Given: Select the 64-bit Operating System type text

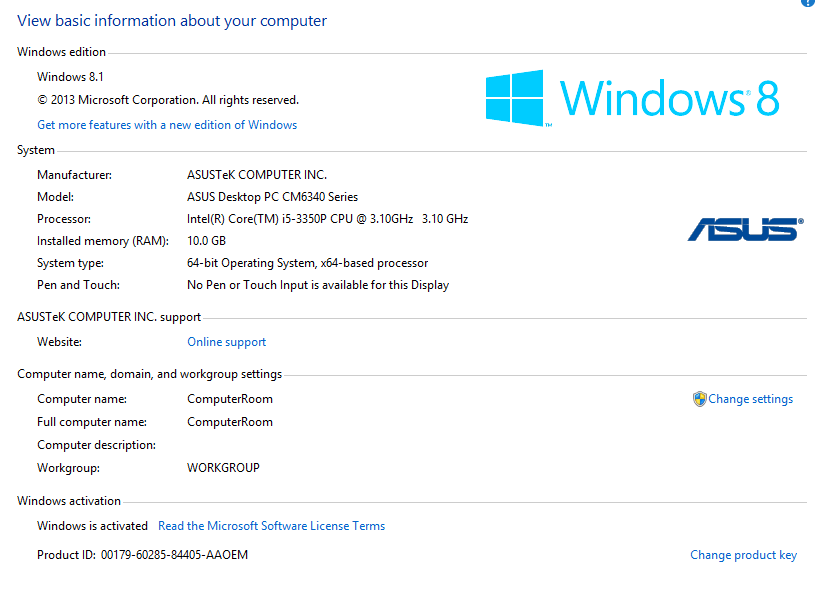Looking at the screenshot, I should point(308,263).
